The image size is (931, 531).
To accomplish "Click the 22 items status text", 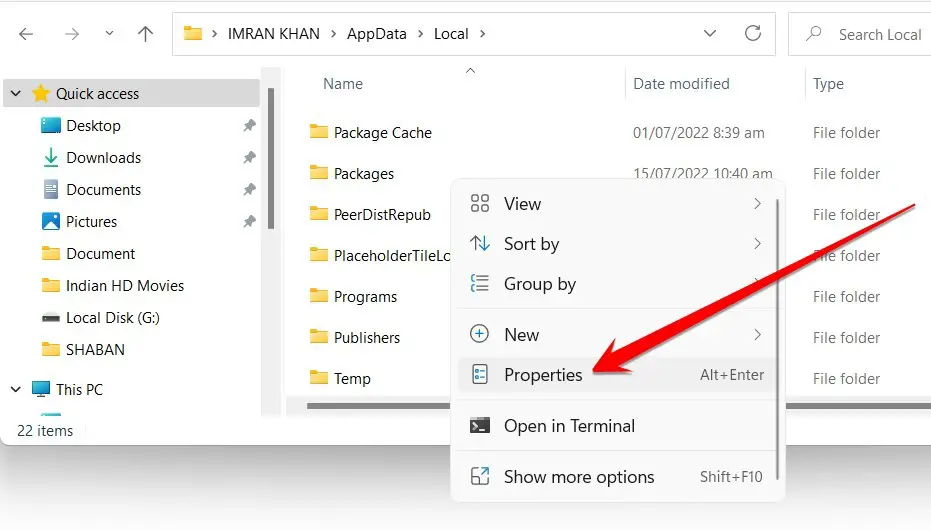I will click(45, 431).
